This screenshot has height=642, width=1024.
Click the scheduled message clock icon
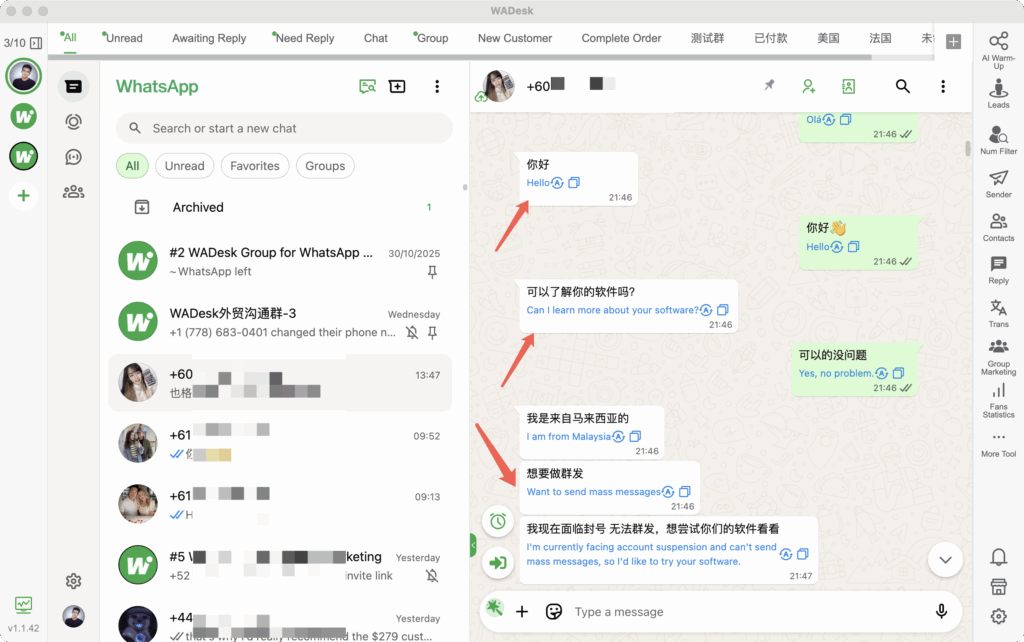click(x=498, y=521)
